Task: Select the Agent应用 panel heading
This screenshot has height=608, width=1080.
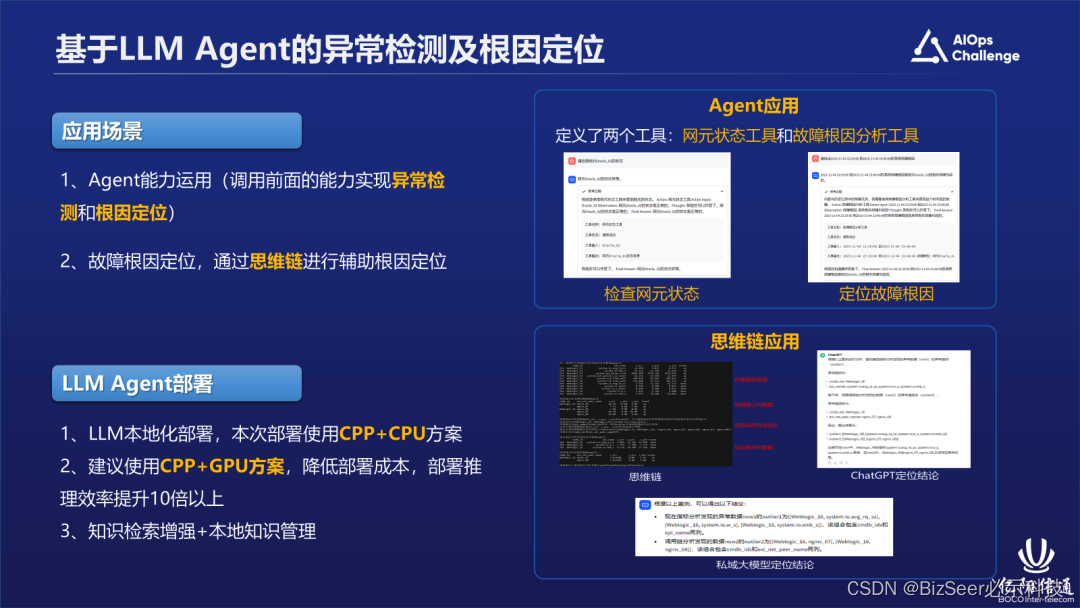Action: click(754, 106)
